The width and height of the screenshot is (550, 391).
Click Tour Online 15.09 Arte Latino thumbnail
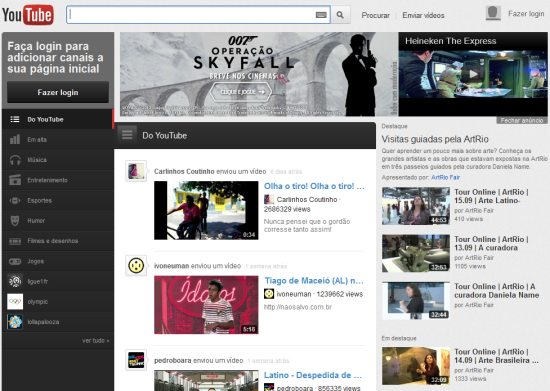[x=416, y=206]
